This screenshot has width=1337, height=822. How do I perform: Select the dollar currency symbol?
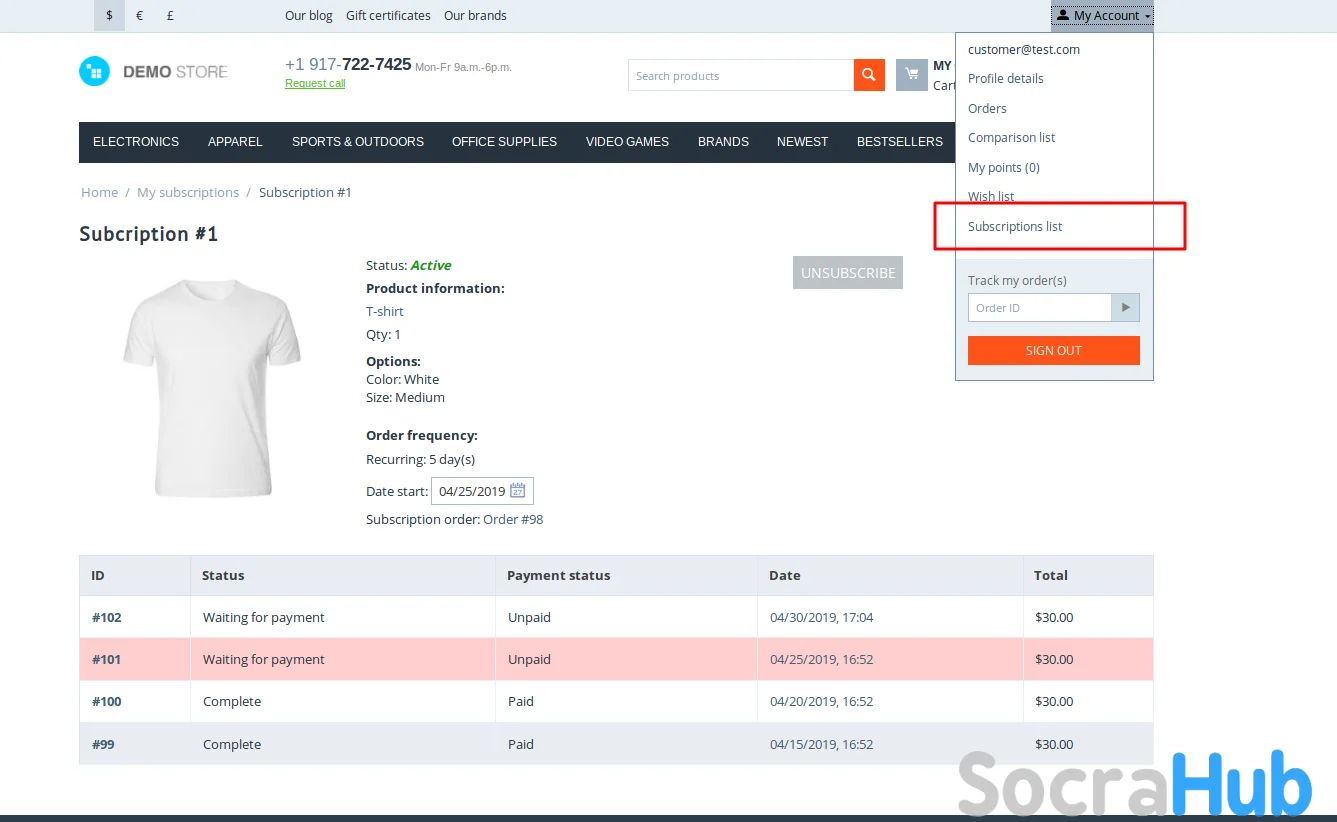tap(109, 16)
